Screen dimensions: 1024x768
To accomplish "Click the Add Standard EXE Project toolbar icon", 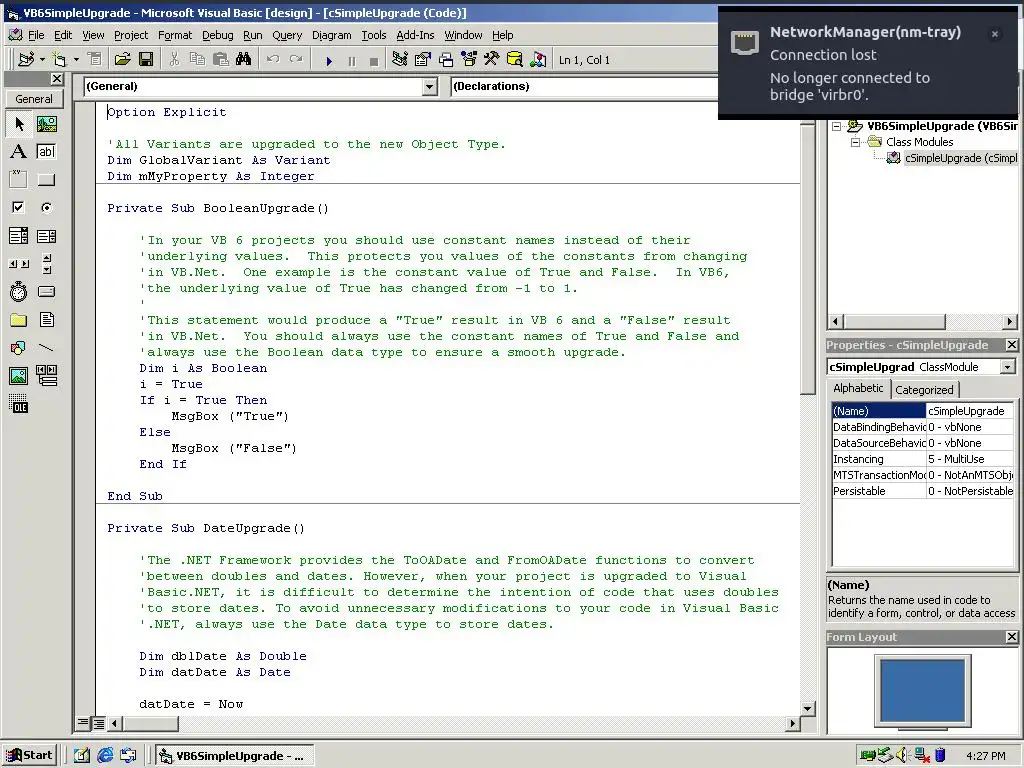I will coord(26,59).
